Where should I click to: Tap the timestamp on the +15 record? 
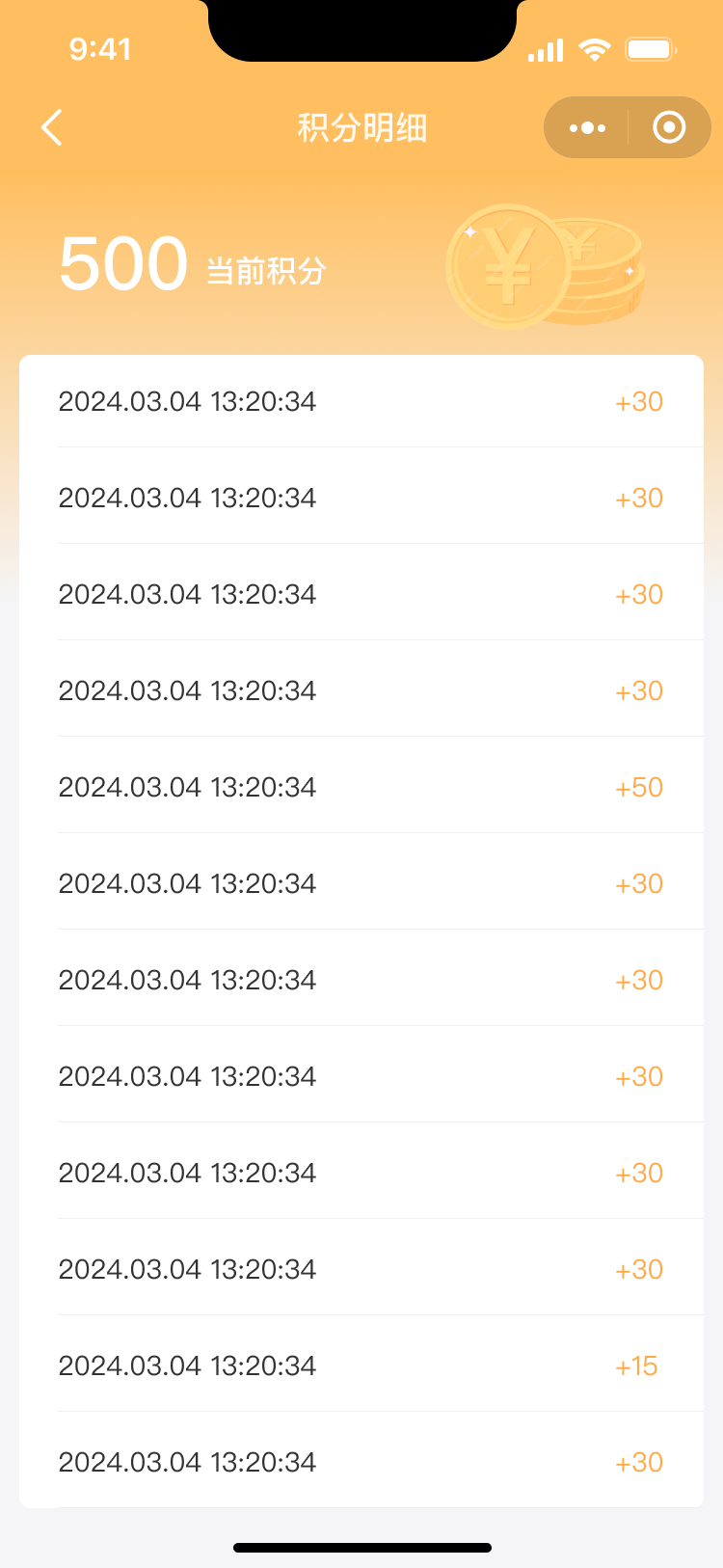(187, 1365)
